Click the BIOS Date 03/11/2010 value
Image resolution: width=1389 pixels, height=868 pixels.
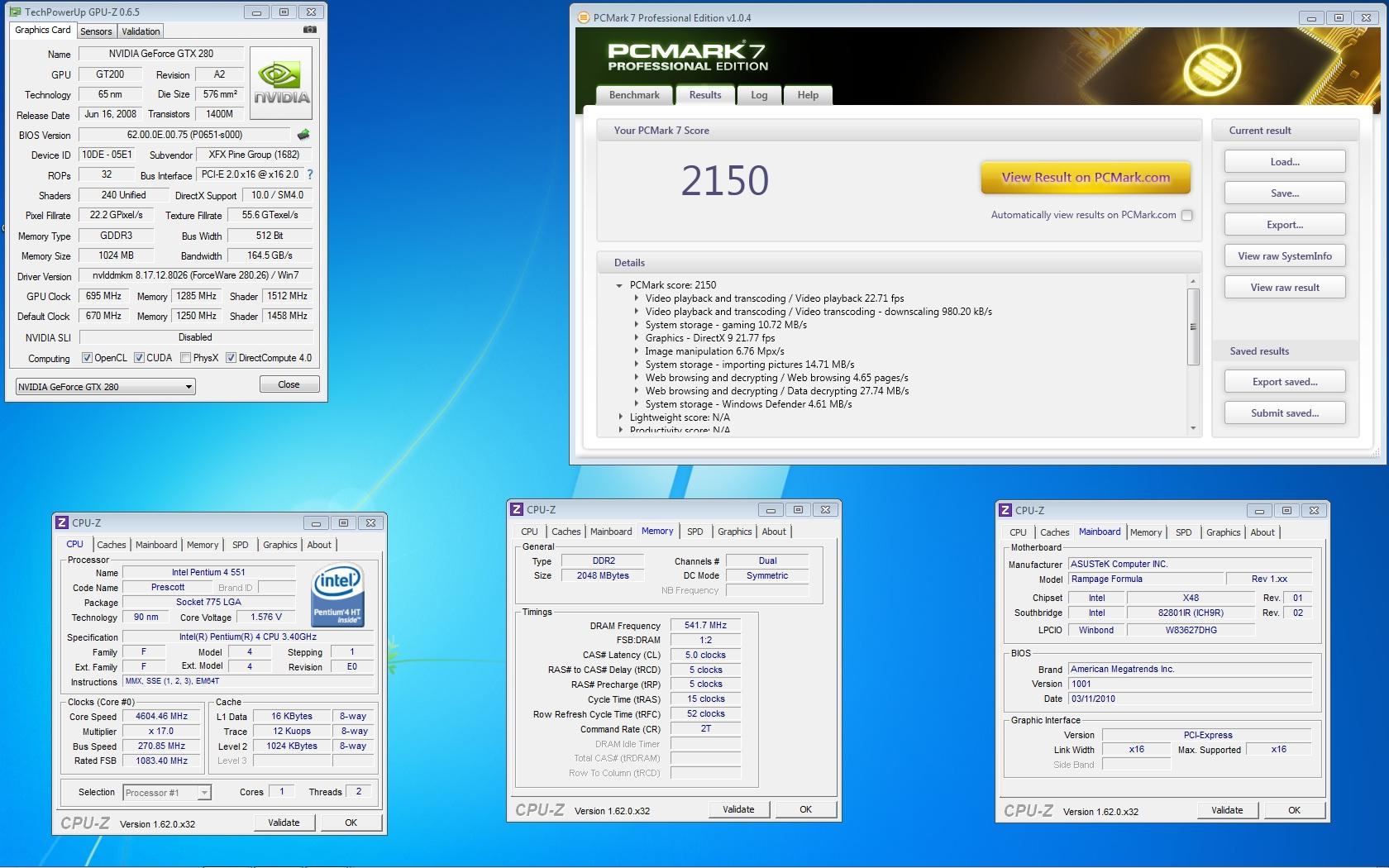(1190, 699)
